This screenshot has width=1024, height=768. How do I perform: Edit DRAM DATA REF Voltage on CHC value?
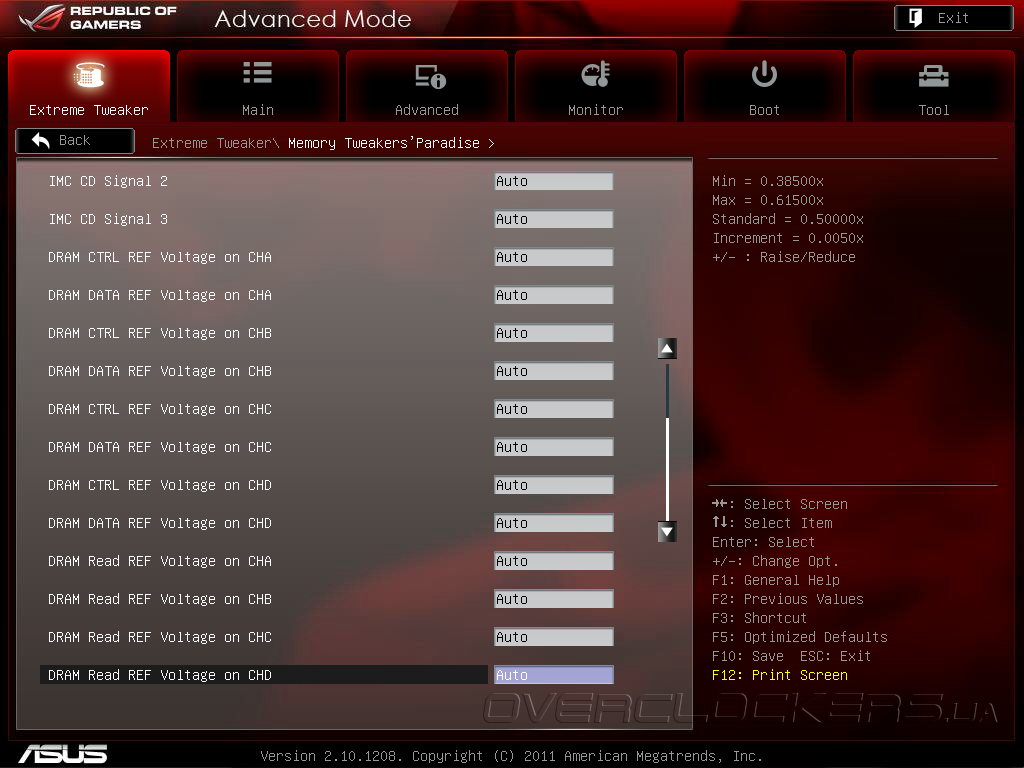click(x=554, y=447)
